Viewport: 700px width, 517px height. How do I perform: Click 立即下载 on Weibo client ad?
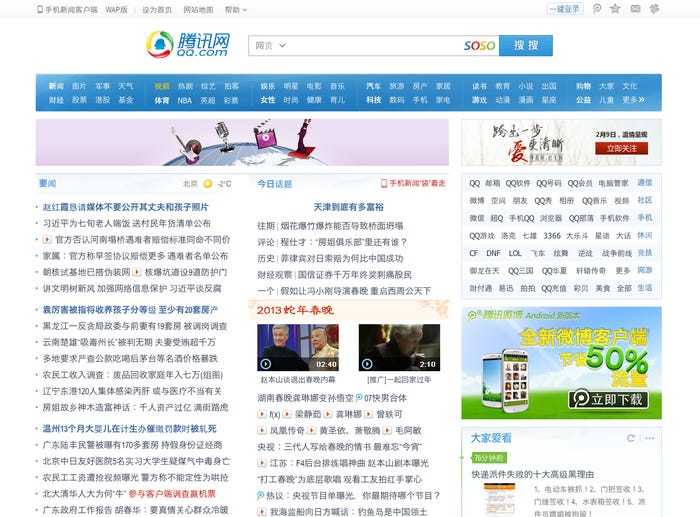pos(608,399)
